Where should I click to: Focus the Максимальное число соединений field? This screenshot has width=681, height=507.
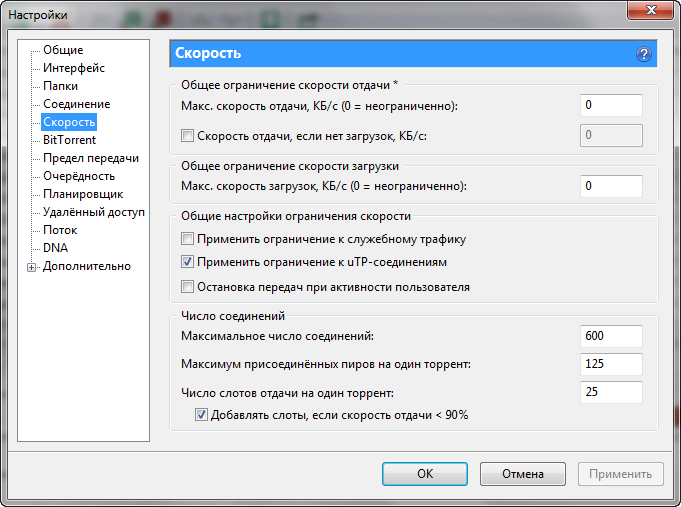(611, 336)
